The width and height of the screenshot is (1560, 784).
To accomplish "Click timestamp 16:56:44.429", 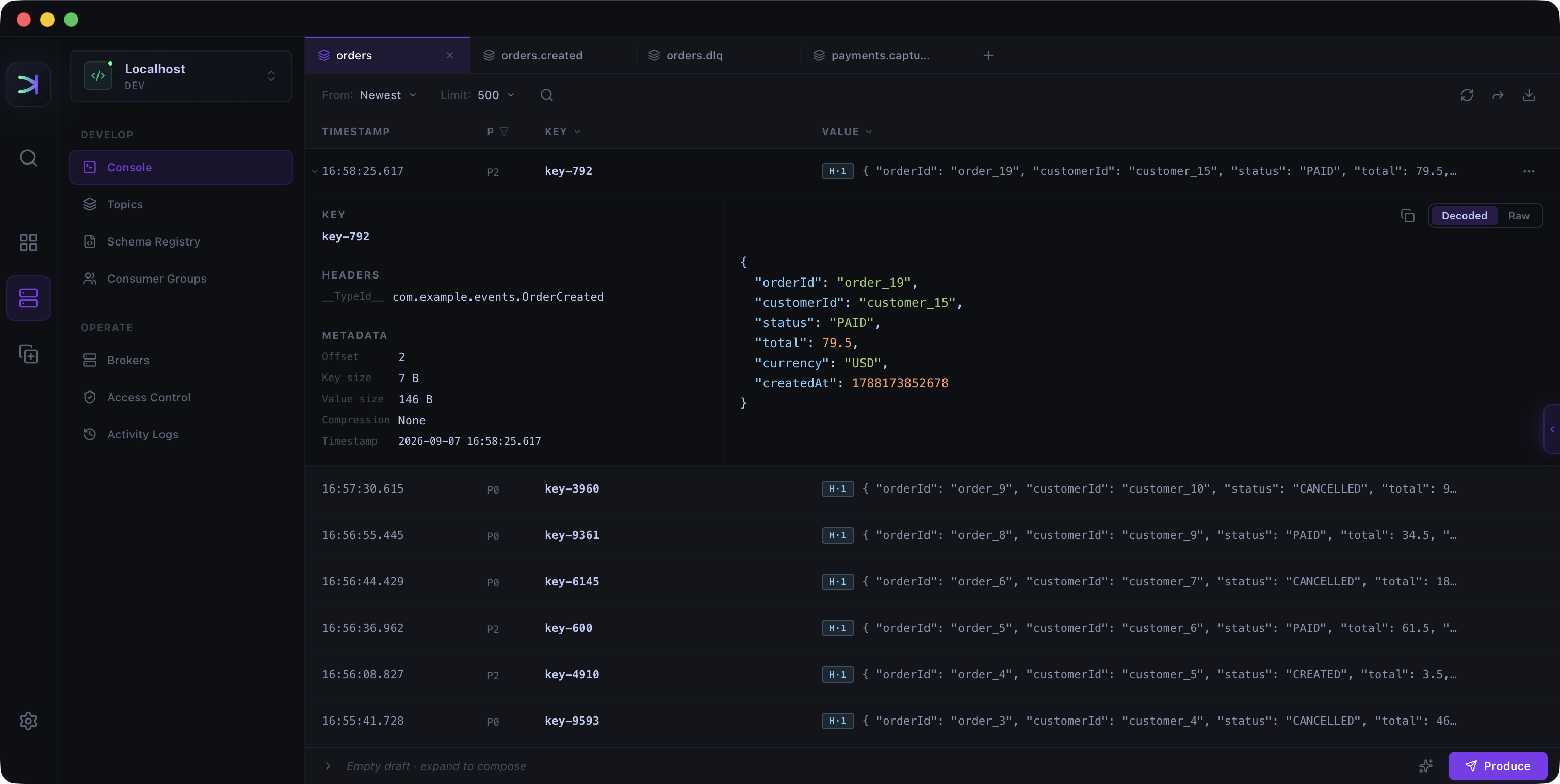I will 362,582.
